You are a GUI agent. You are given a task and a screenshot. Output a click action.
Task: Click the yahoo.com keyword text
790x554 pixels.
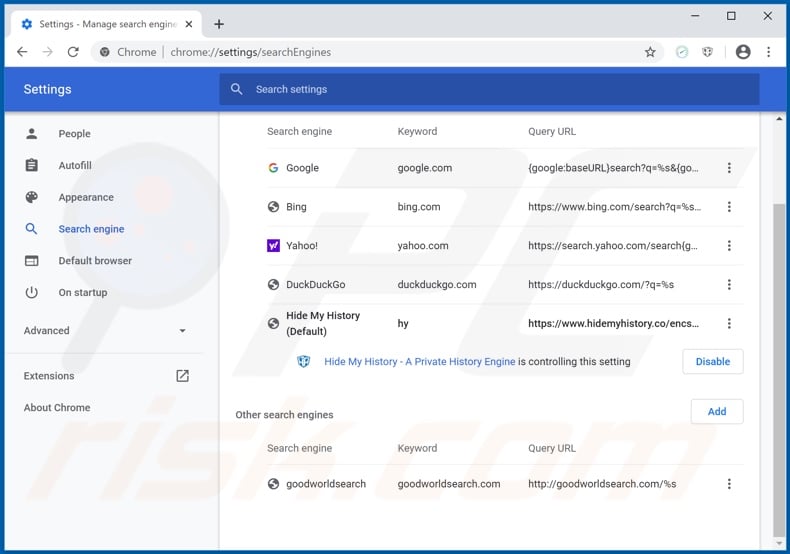pyautogui.click(x=423, y=245)
